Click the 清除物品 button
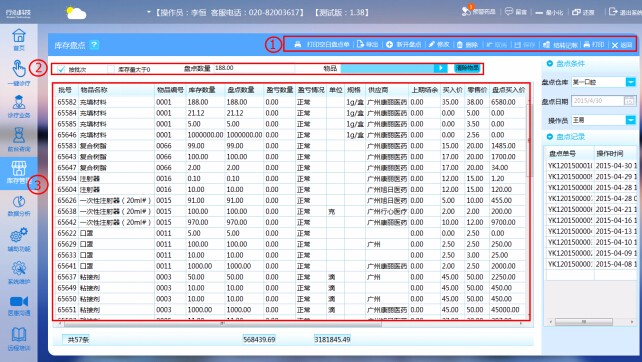The width and height of the screenshot is (642, 362). pos(467,68)
